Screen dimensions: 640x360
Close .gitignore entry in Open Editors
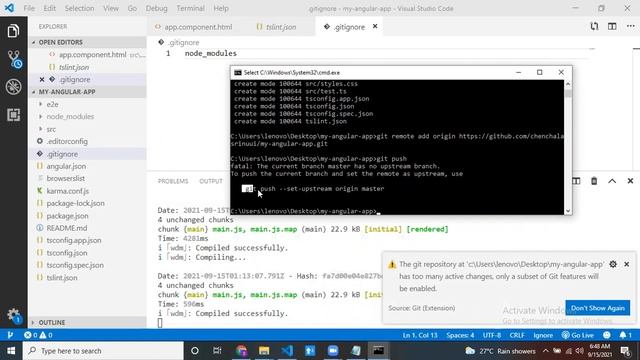pyautogui.click(x=42, y=80)
